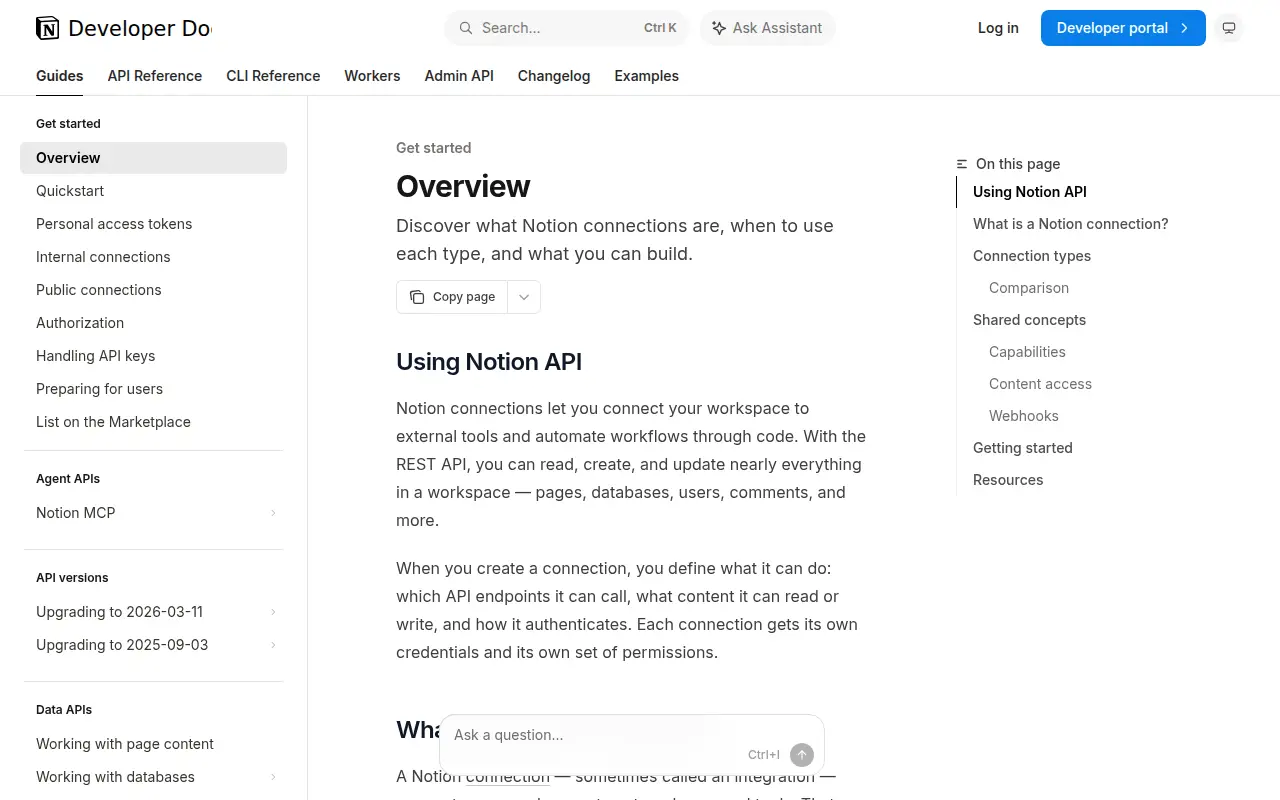Open Authorization sidebar item
The width and height of the screenshot is (1280, 800).
153,323
